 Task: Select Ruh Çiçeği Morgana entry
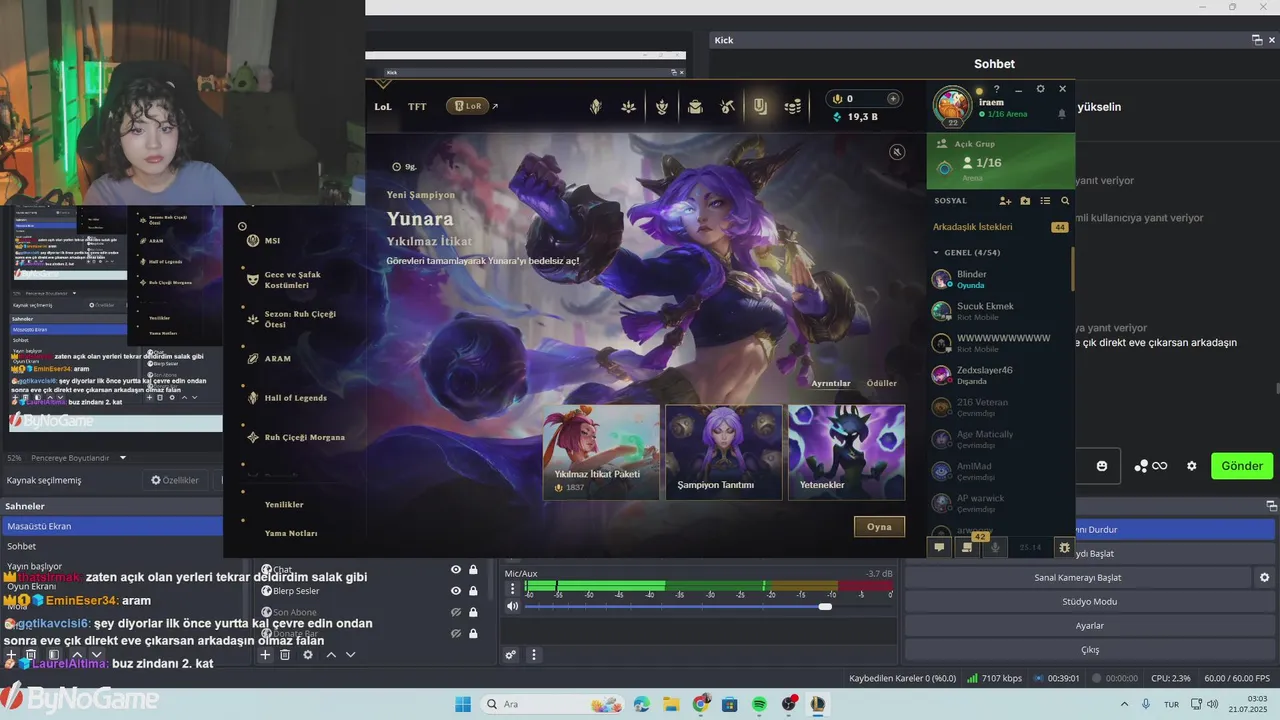(x=304, y=437)
